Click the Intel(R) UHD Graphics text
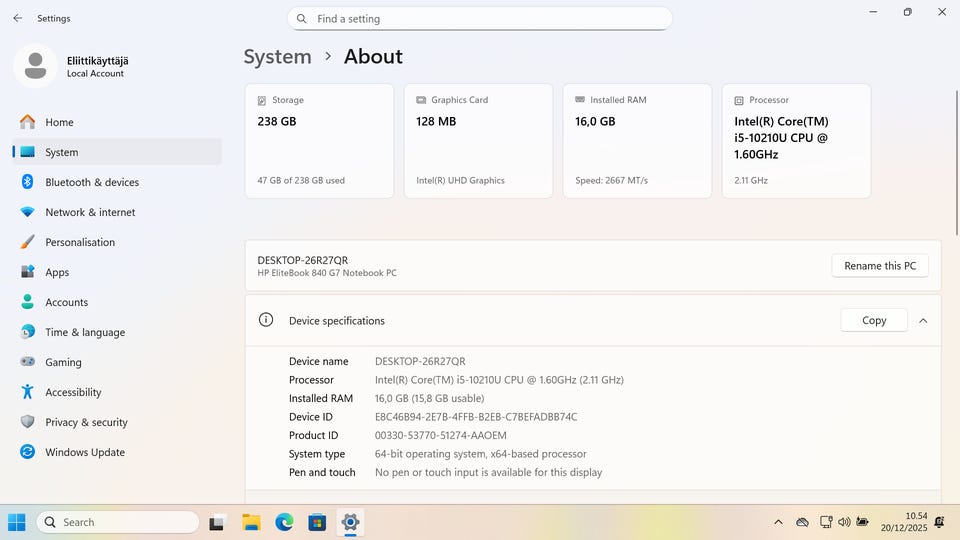 click(460, 181)
